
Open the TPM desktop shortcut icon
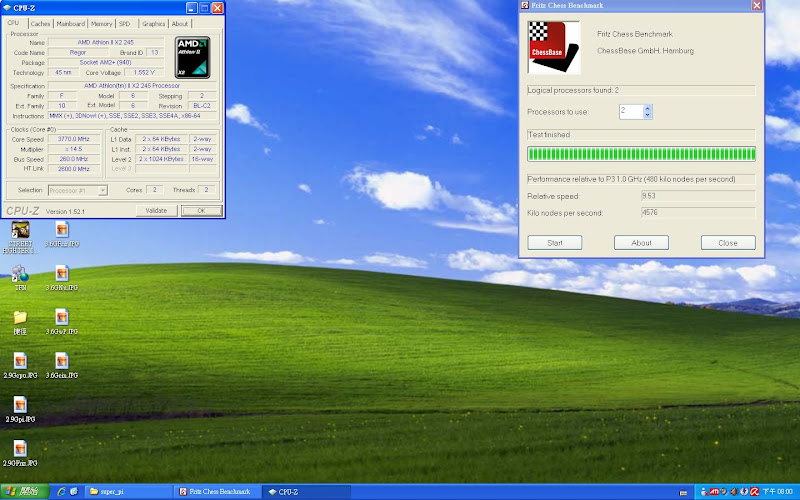pyautogui.click(x=20, y=274)
